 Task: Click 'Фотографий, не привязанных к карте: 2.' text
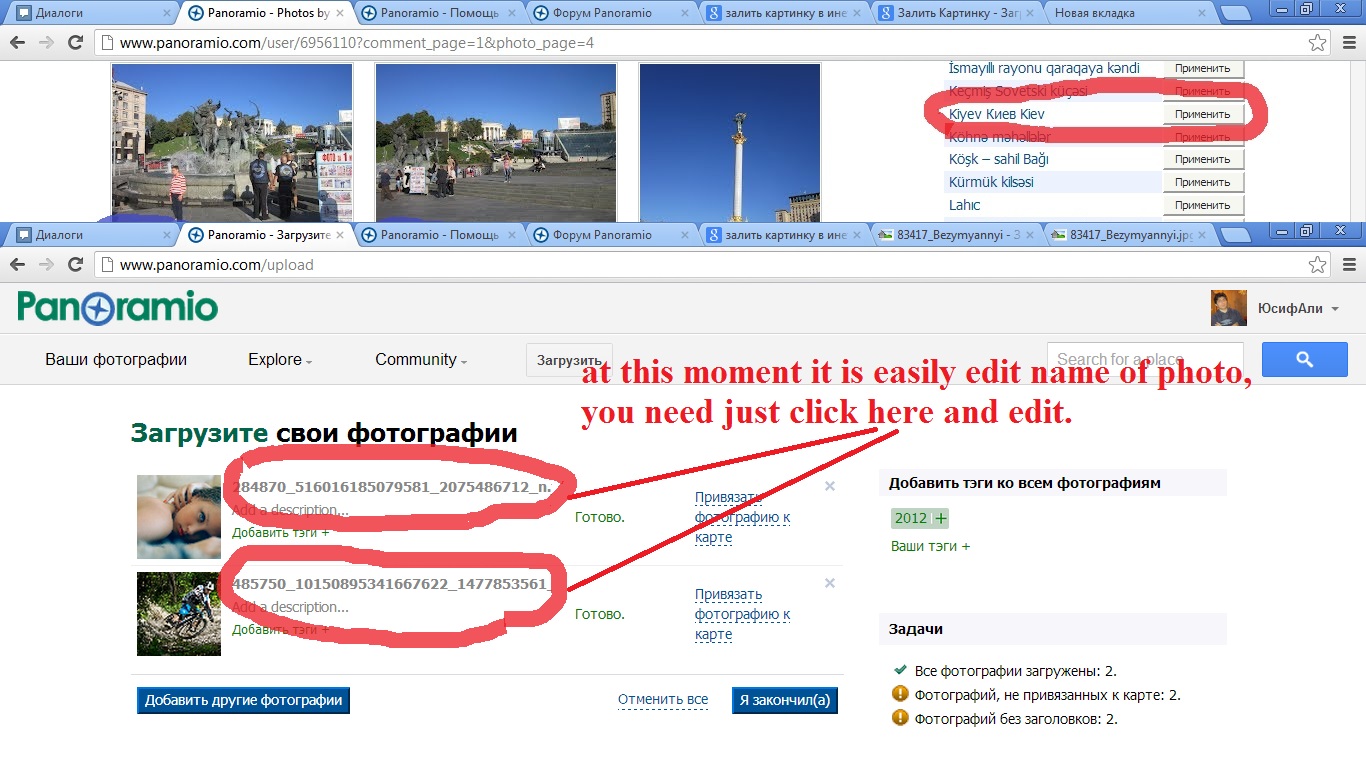(1048, 695)
